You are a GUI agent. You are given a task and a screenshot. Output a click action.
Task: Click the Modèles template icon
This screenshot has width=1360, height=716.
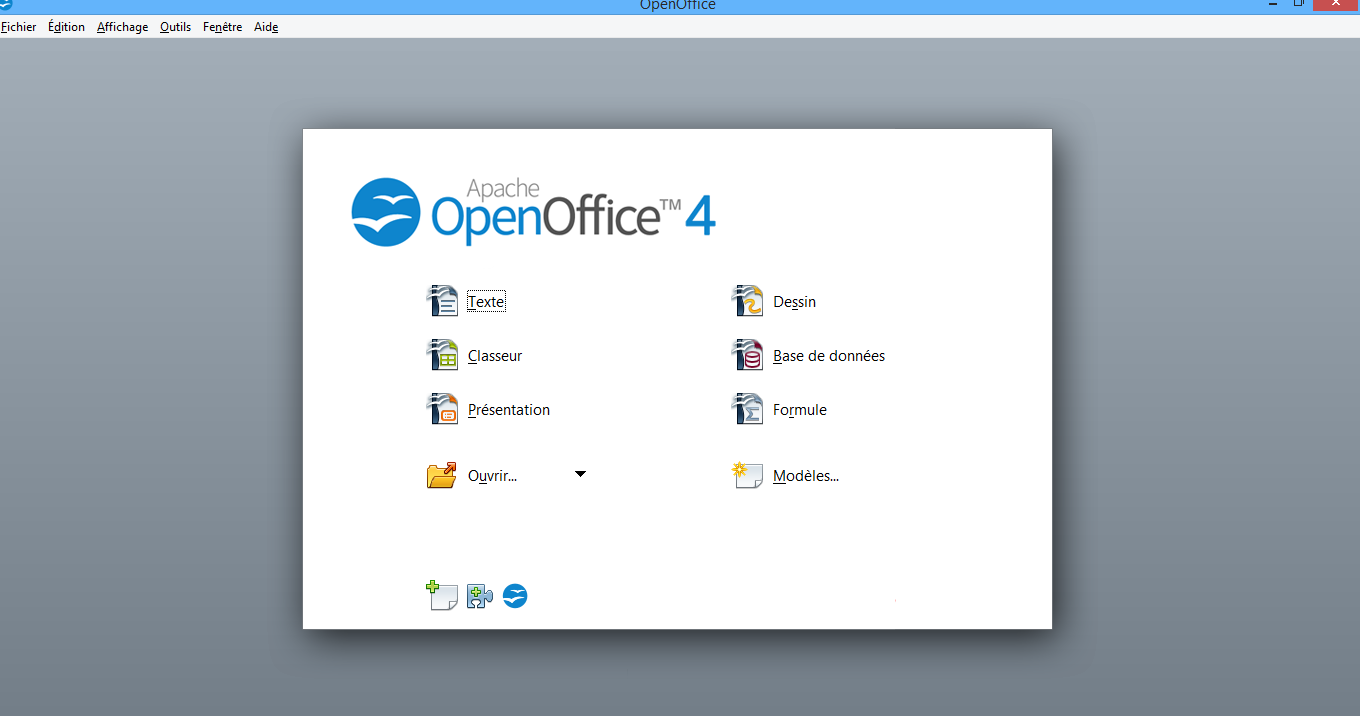[x=747, y=475]
